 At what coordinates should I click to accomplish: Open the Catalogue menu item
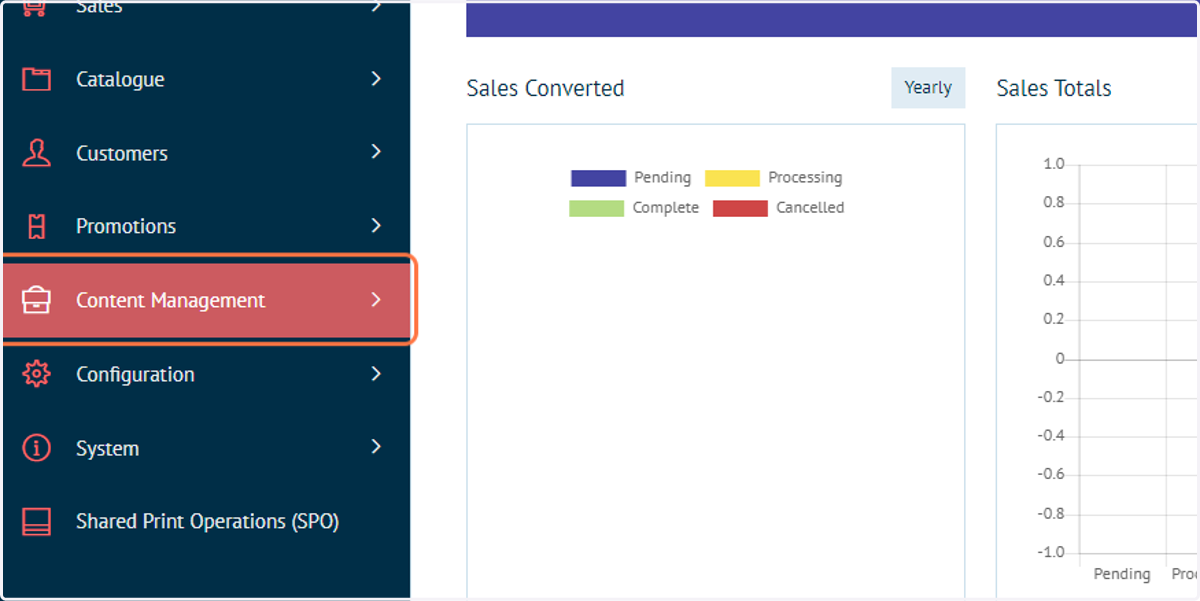[x=205, y=80]
